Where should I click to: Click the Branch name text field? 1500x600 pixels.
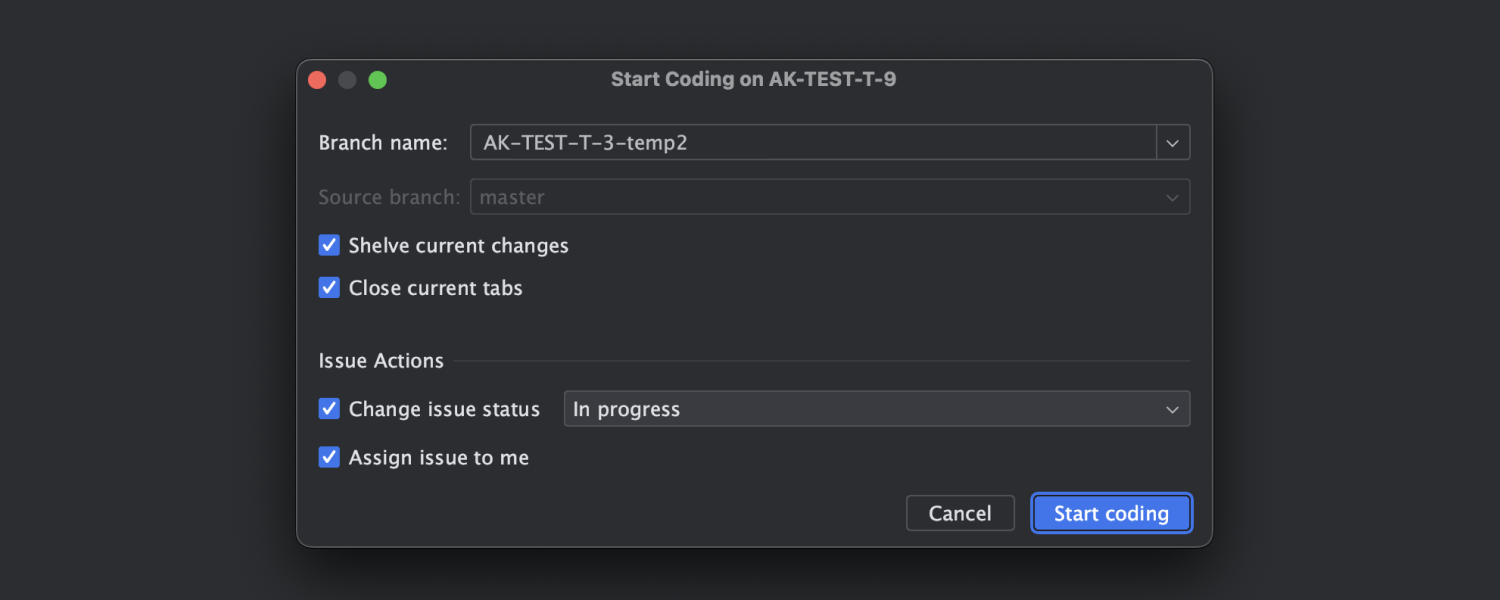(812, 143)
